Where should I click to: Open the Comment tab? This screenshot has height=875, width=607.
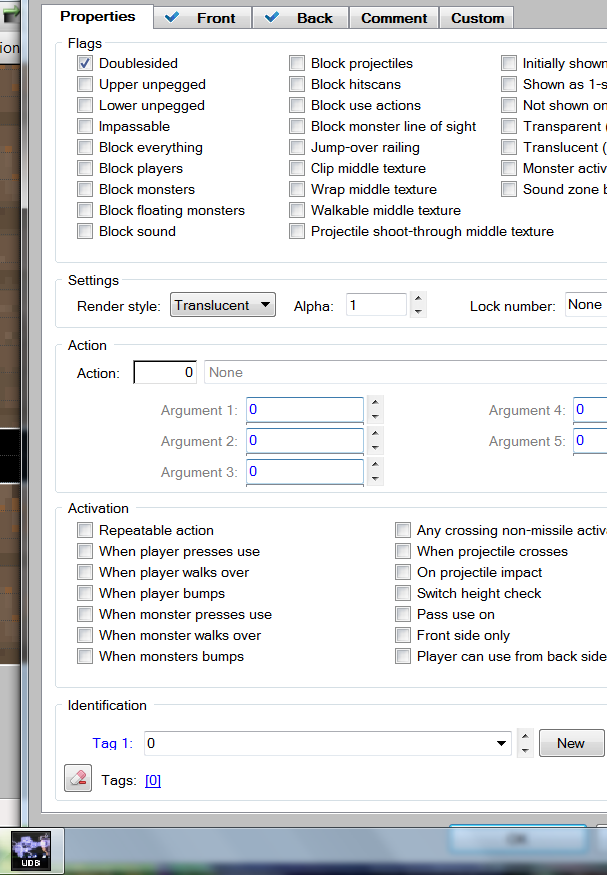(x=394, y=18)
